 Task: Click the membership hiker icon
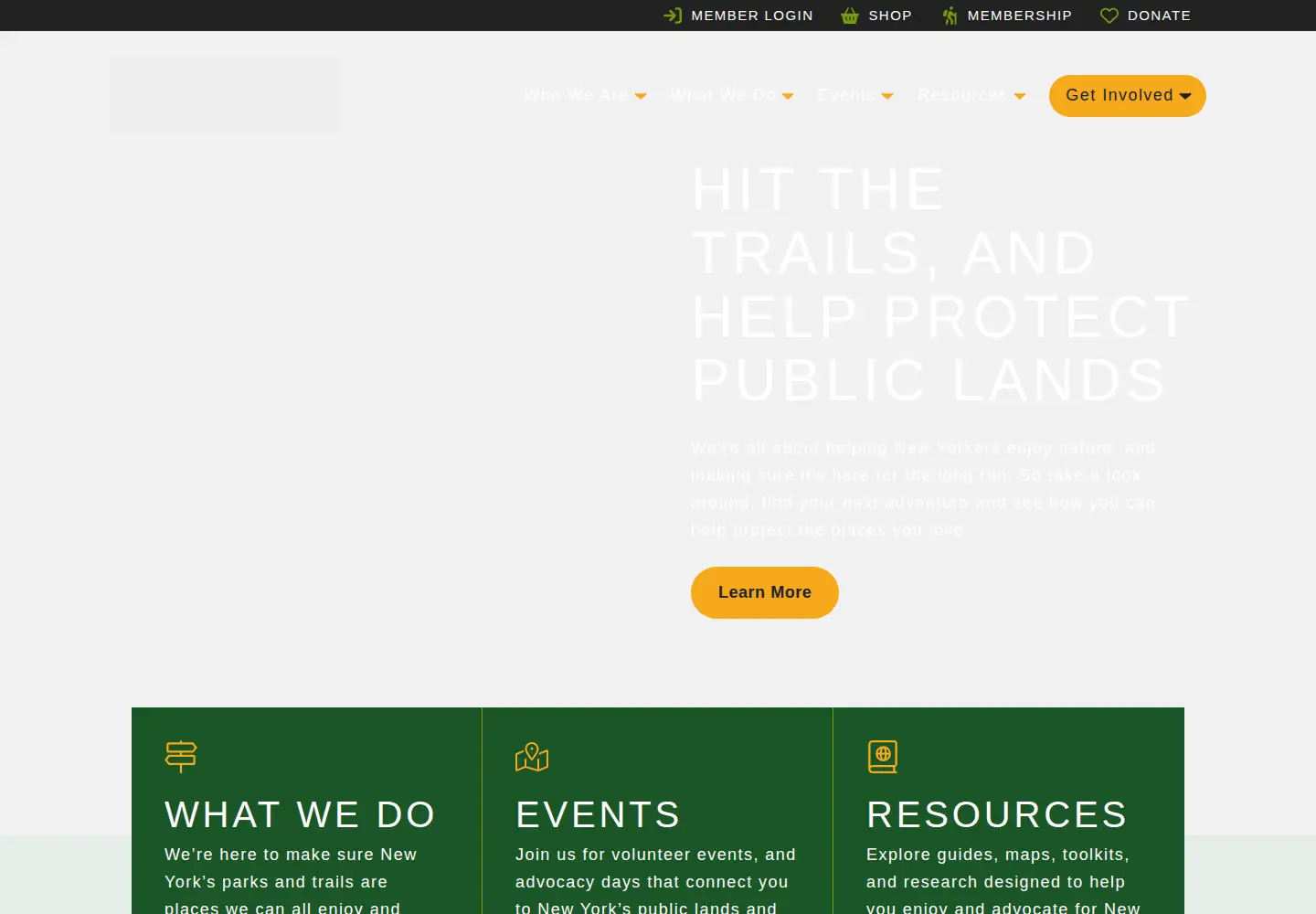pos(950,16)
